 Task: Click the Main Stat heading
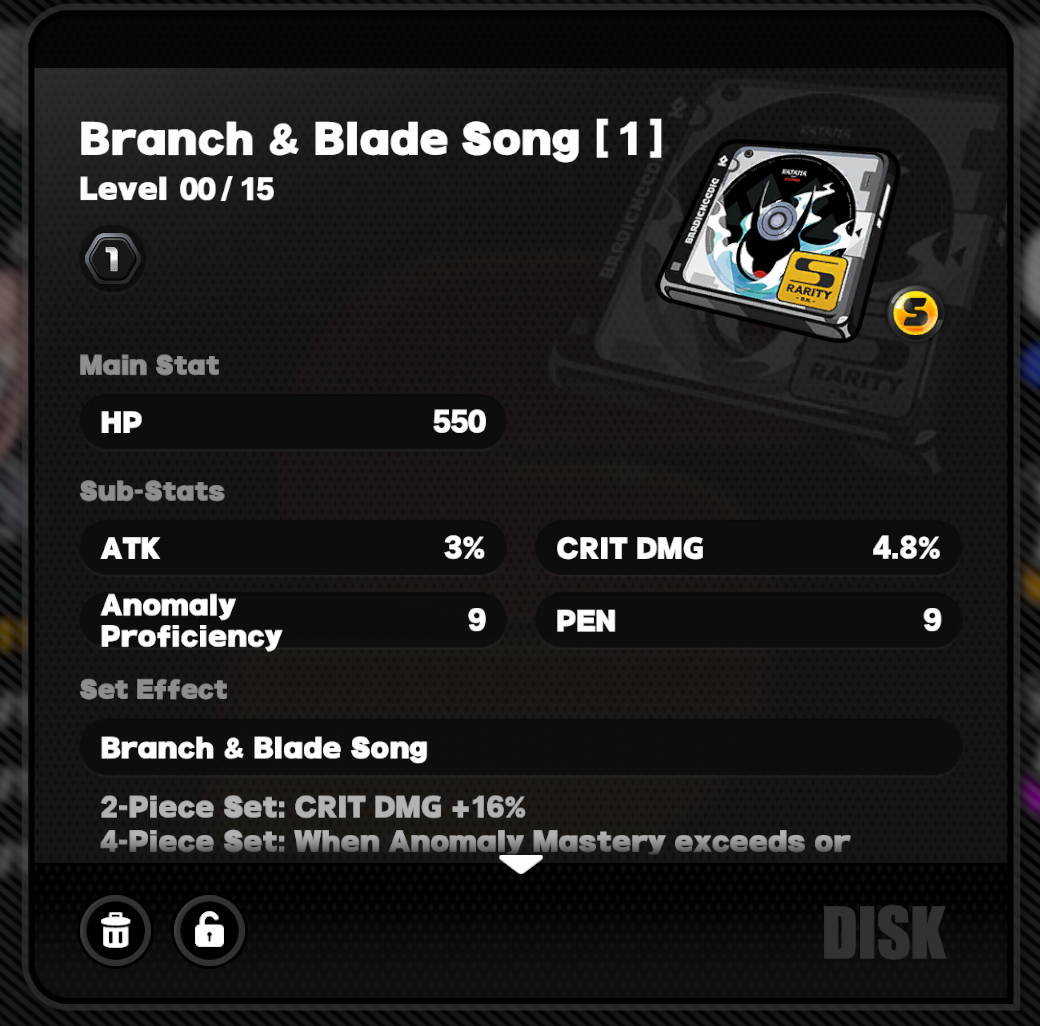pyautogui.click(x=149, y=365)
